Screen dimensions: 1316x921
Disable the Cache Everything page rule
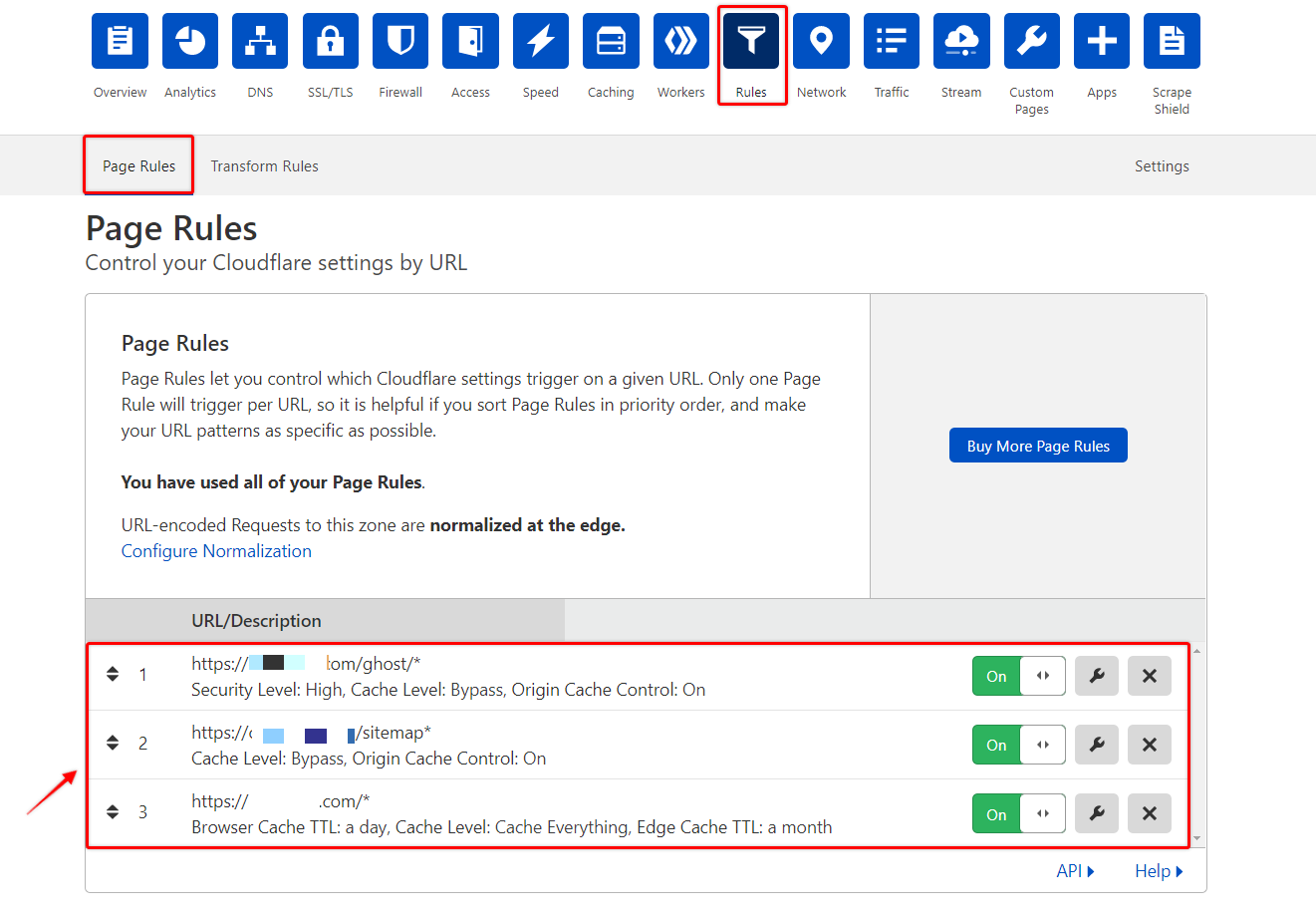[1019, 813]
